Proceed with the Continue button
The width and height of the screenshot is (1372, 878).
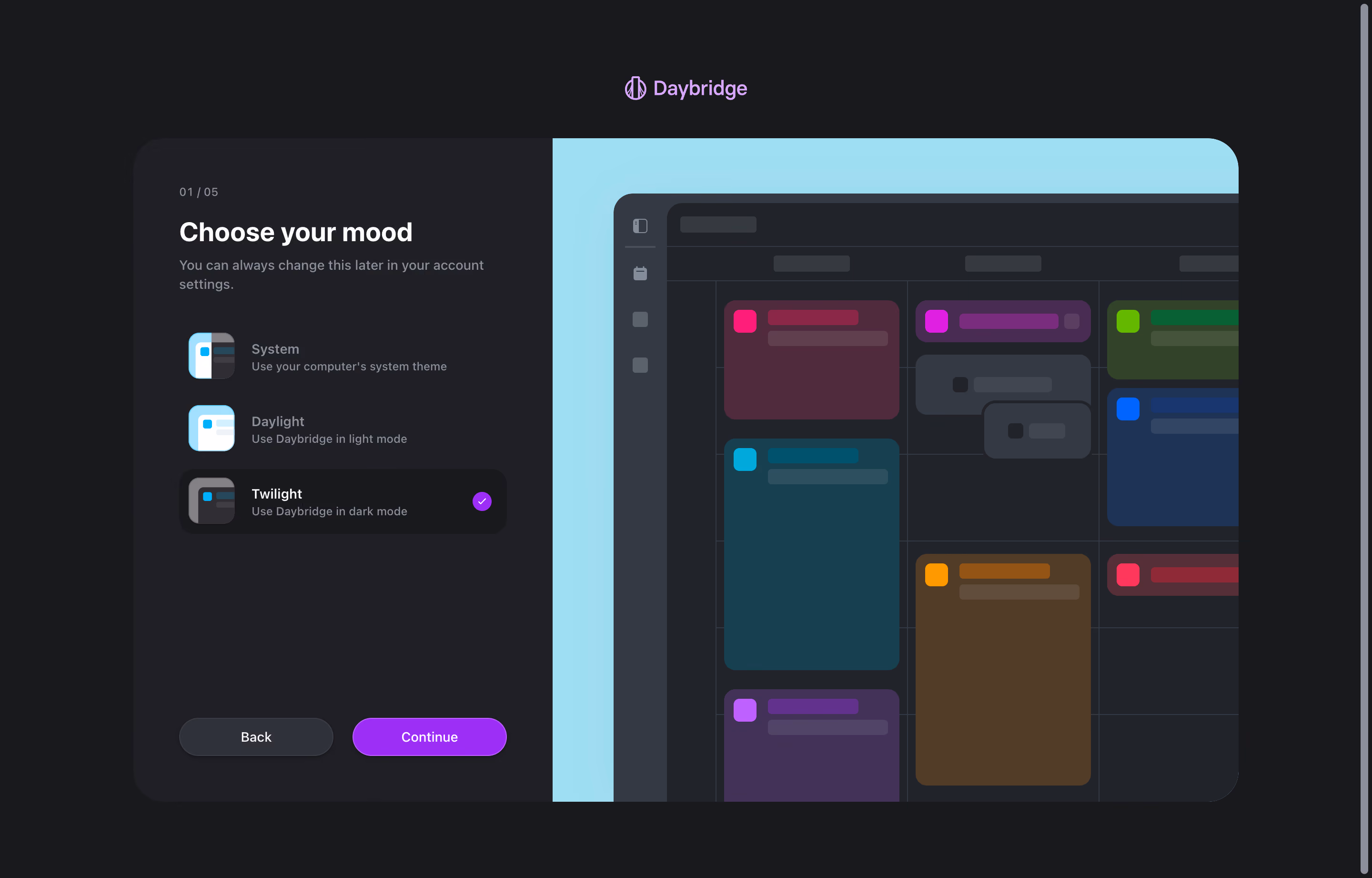430,736
